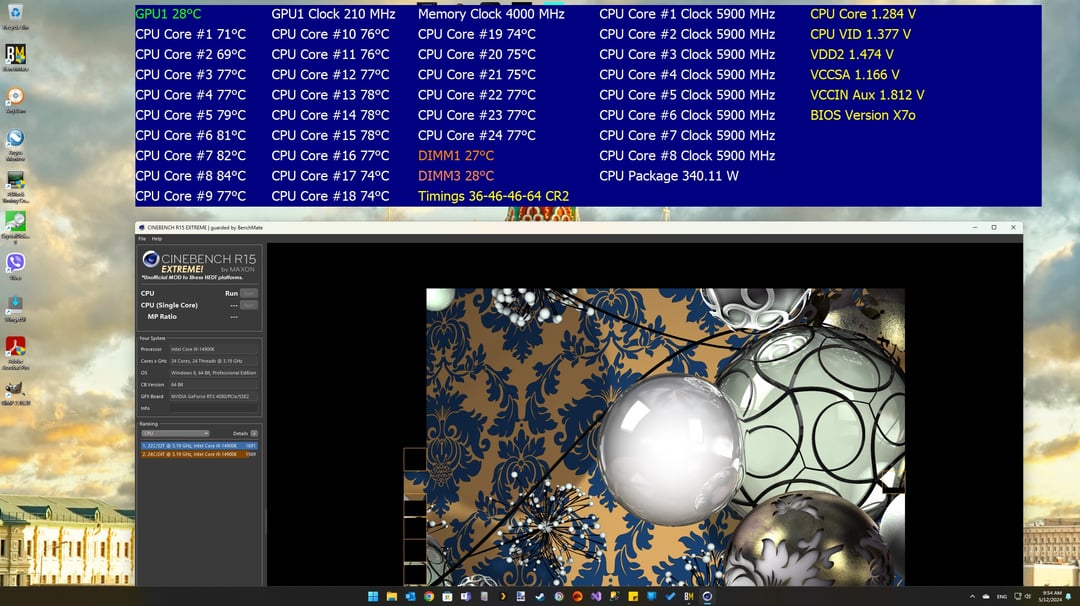Click the GFX Board field
The image size is (1080, 606).
click(214, 396)
